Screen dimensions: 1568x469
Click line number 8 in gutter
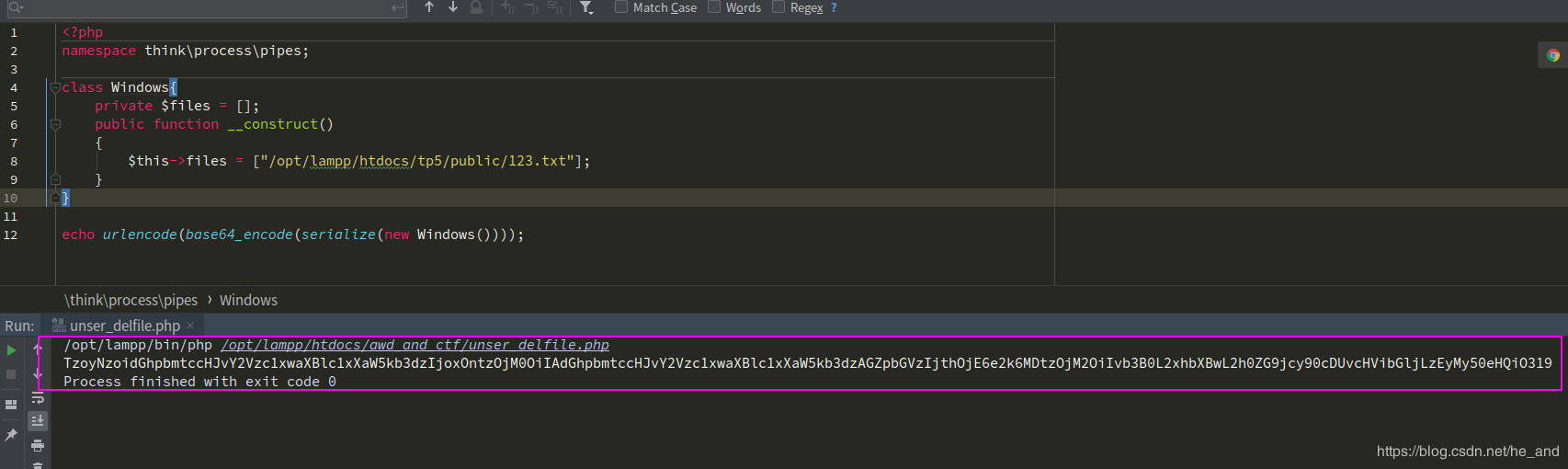(14, 161)
